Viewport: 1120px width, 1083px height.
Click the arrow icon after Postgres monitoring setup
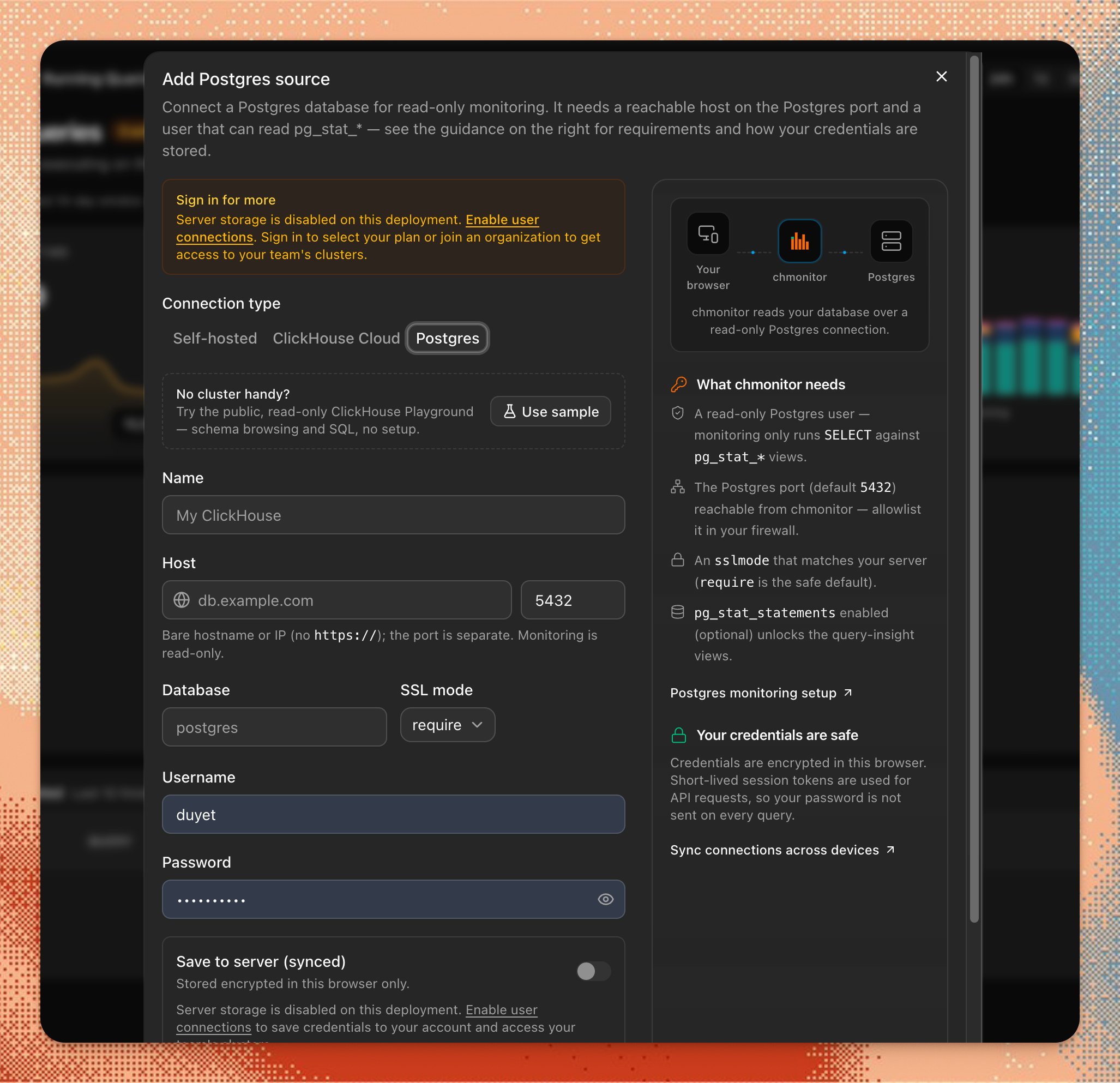tap(848, 693)
